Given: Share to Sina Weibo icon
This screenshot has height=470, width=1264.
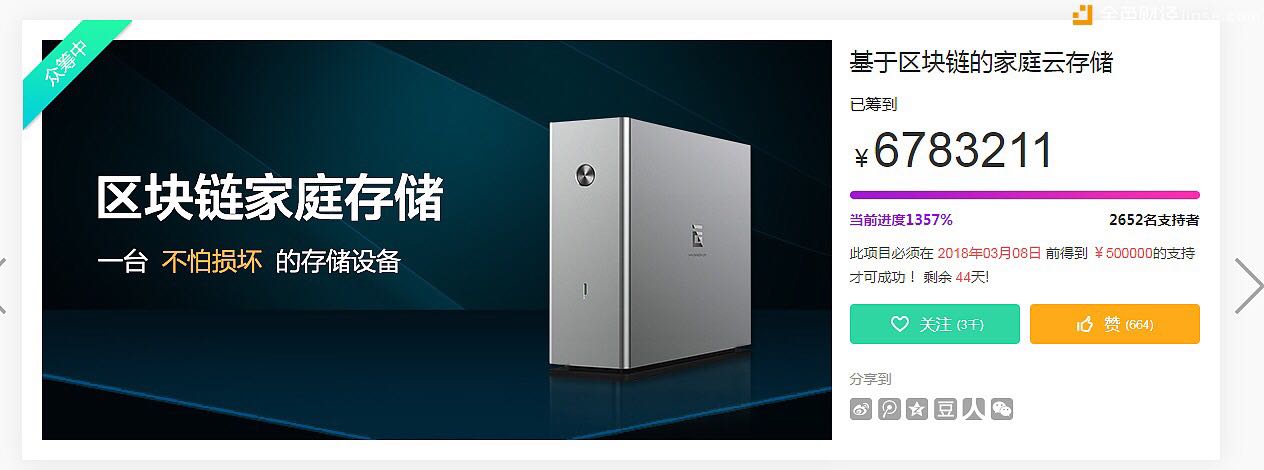Looking at the screenshot, I should coord(861,409).
